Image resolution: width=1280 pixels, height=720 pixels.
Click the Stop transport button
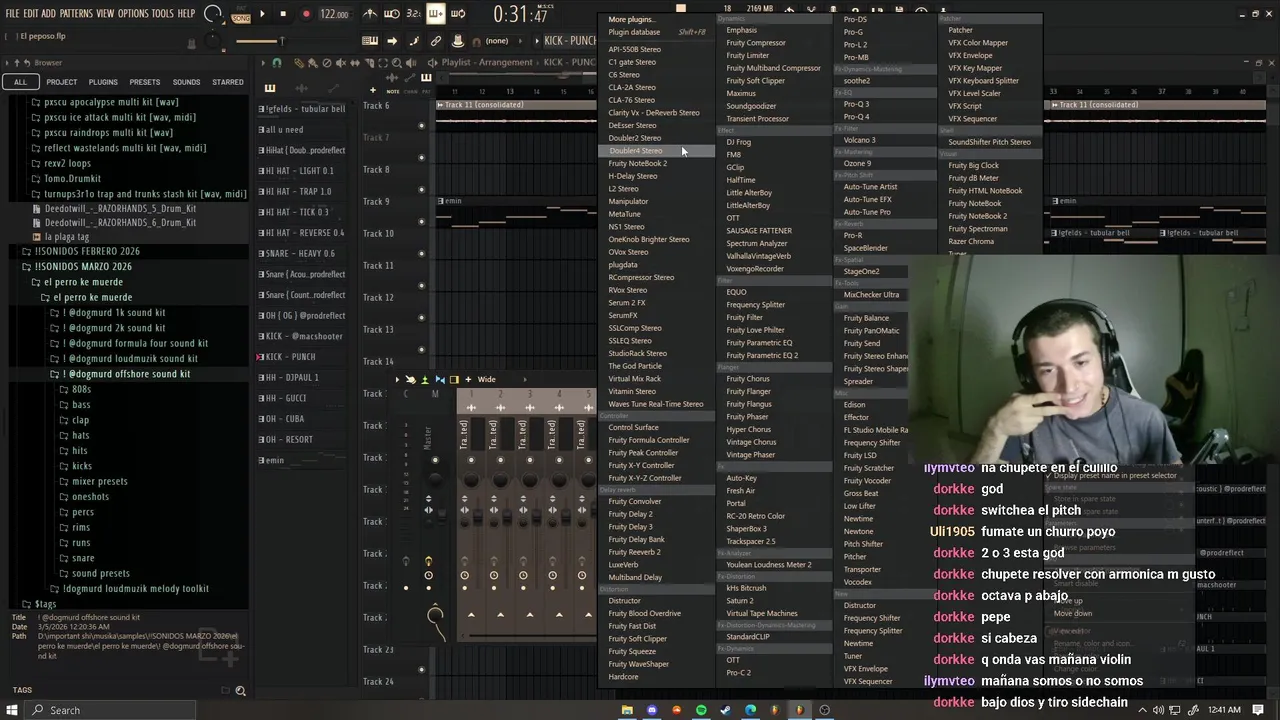pos(283,14)
